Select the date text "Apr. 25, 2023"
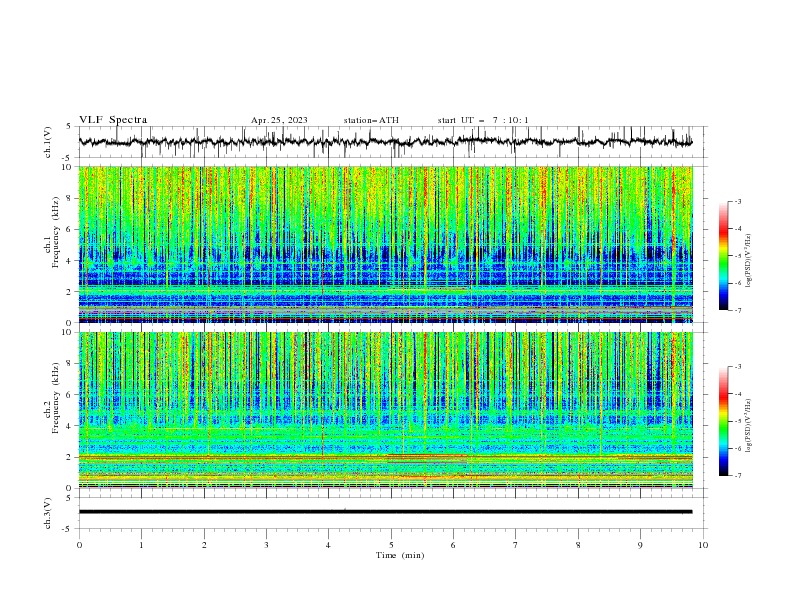792x612 pixels. (279, 120)
